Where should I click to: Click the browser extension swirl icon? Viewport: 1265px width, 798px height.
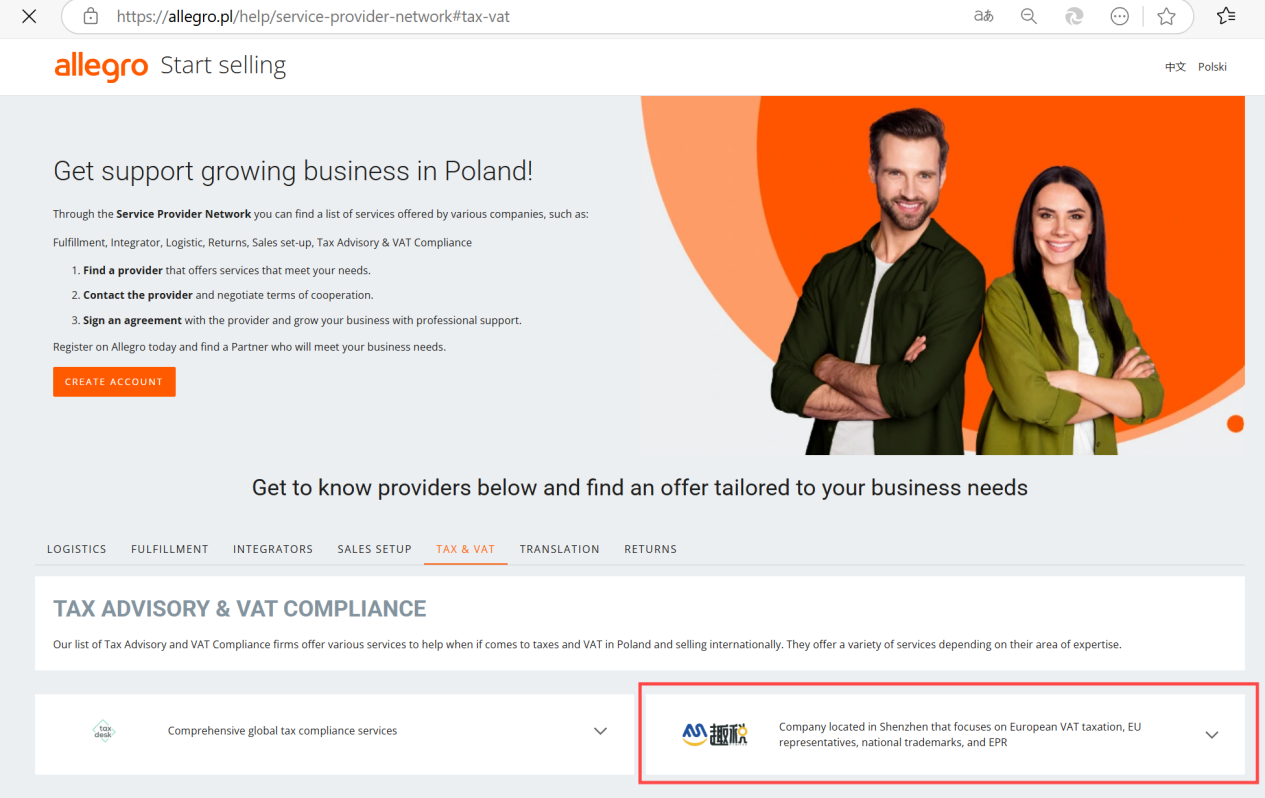point(1074,16)
